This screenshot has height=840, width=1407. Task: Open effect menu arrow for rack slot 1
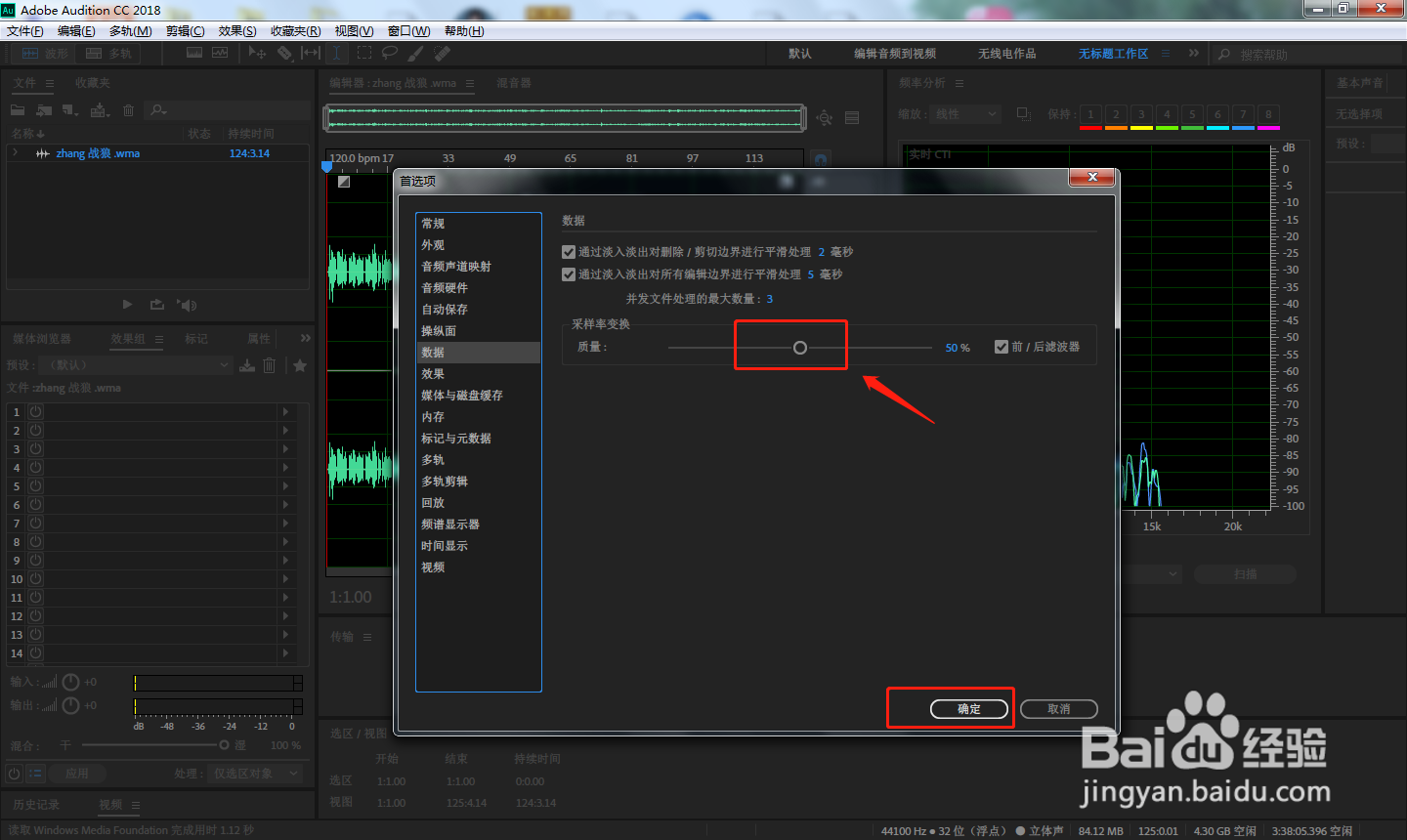(x=285, y=412)
